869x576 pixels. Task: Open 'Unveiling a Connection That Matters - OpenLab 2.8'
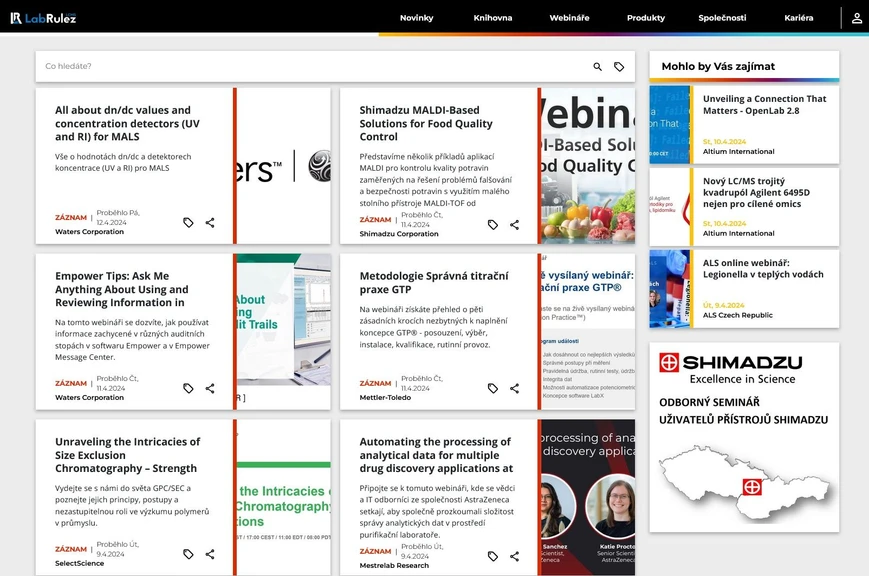coord(764,104)
